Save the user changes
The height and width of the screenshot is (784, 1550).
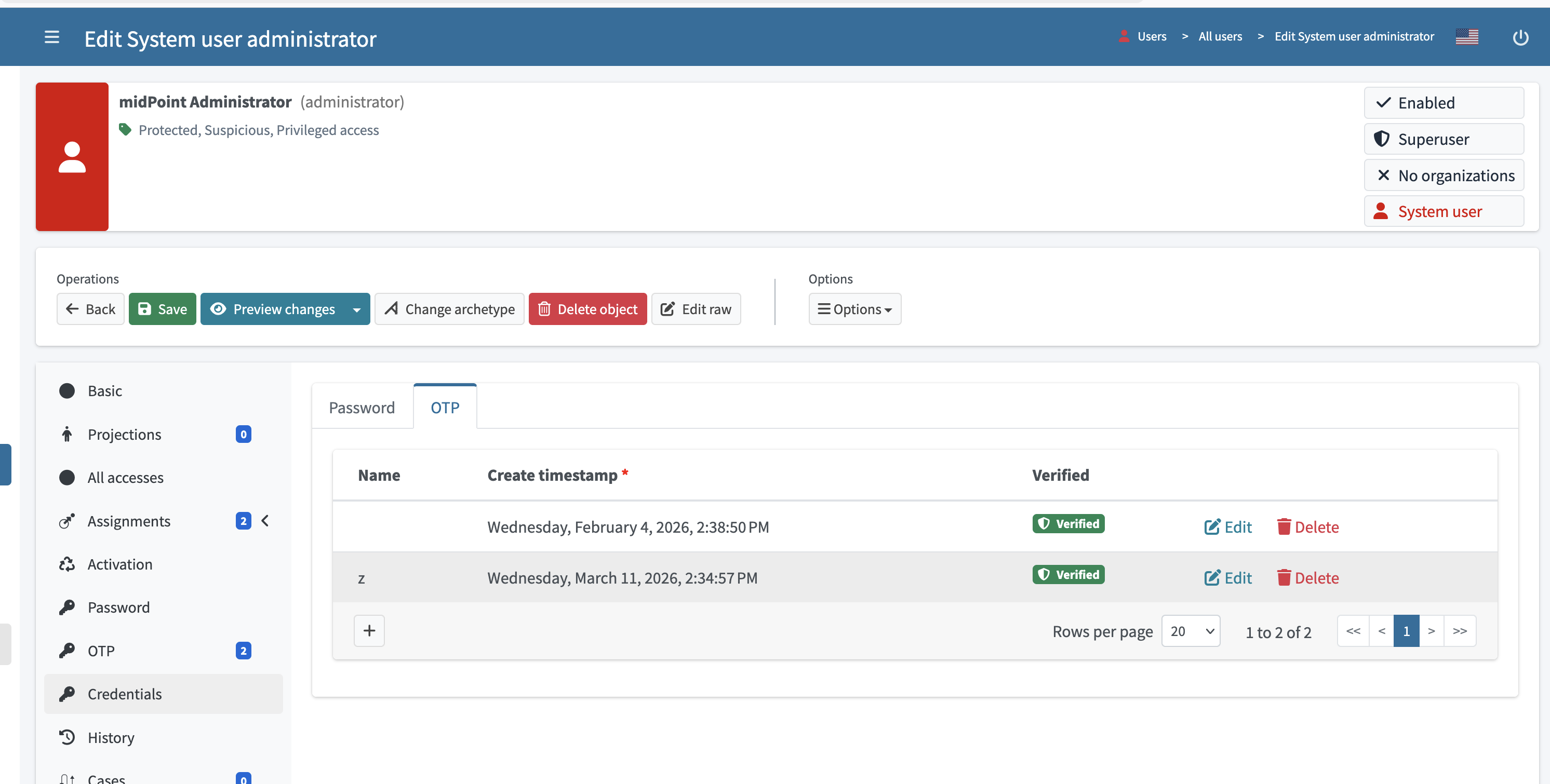pos(163,309)
